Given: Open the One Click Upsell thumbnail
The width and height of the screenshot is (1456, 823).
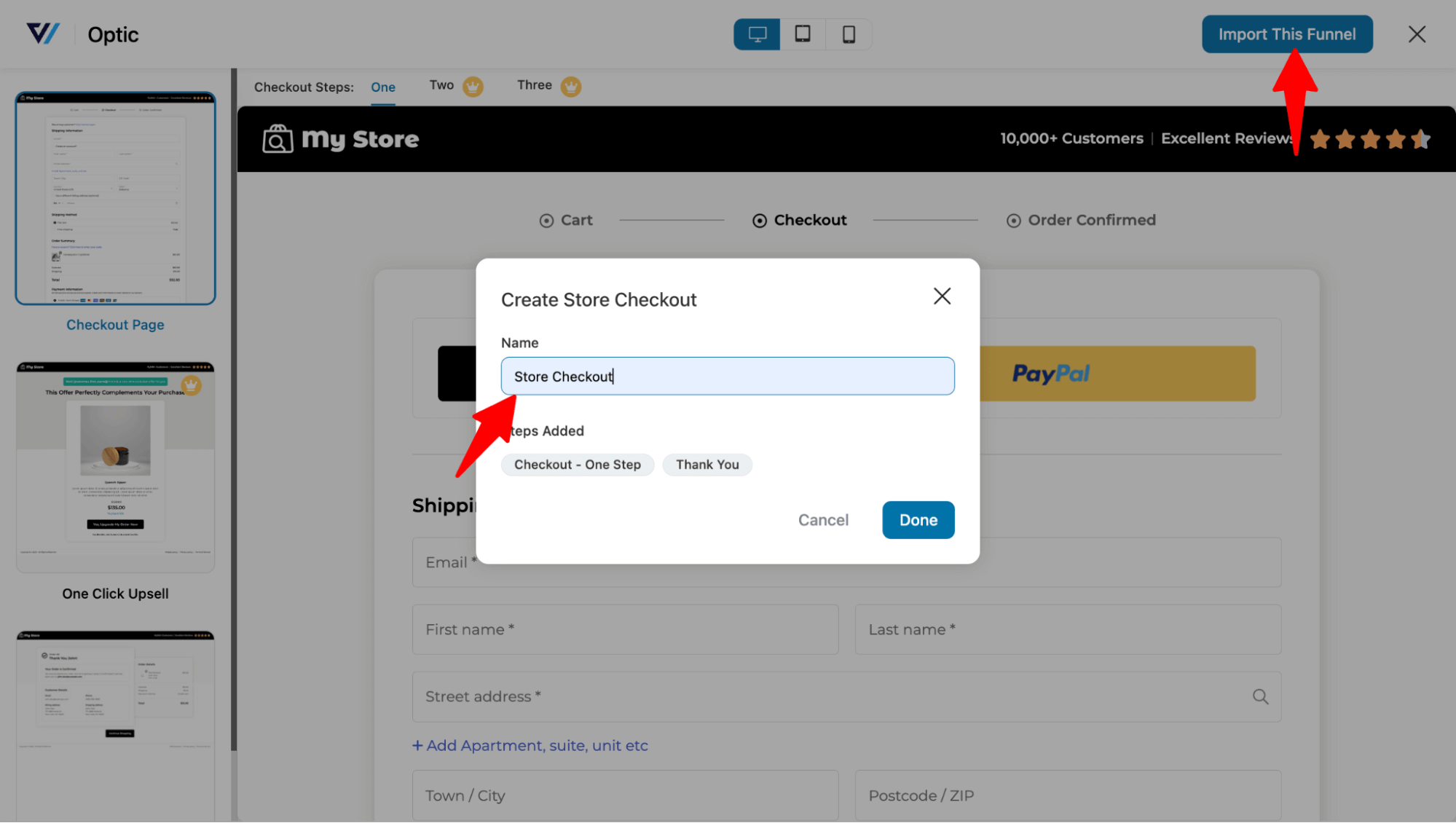Looking at the screenshot, I should point(116,467).
